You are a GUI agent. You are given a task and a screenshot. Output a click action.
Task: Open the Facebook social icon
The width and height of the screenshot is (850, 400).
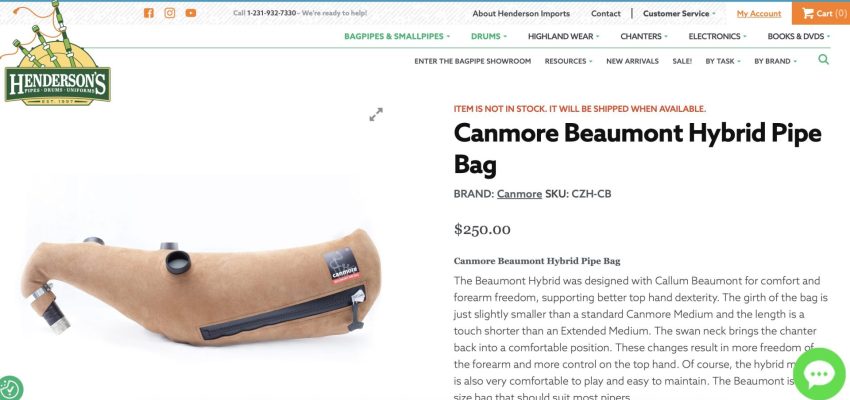click(x=149, y=13)
